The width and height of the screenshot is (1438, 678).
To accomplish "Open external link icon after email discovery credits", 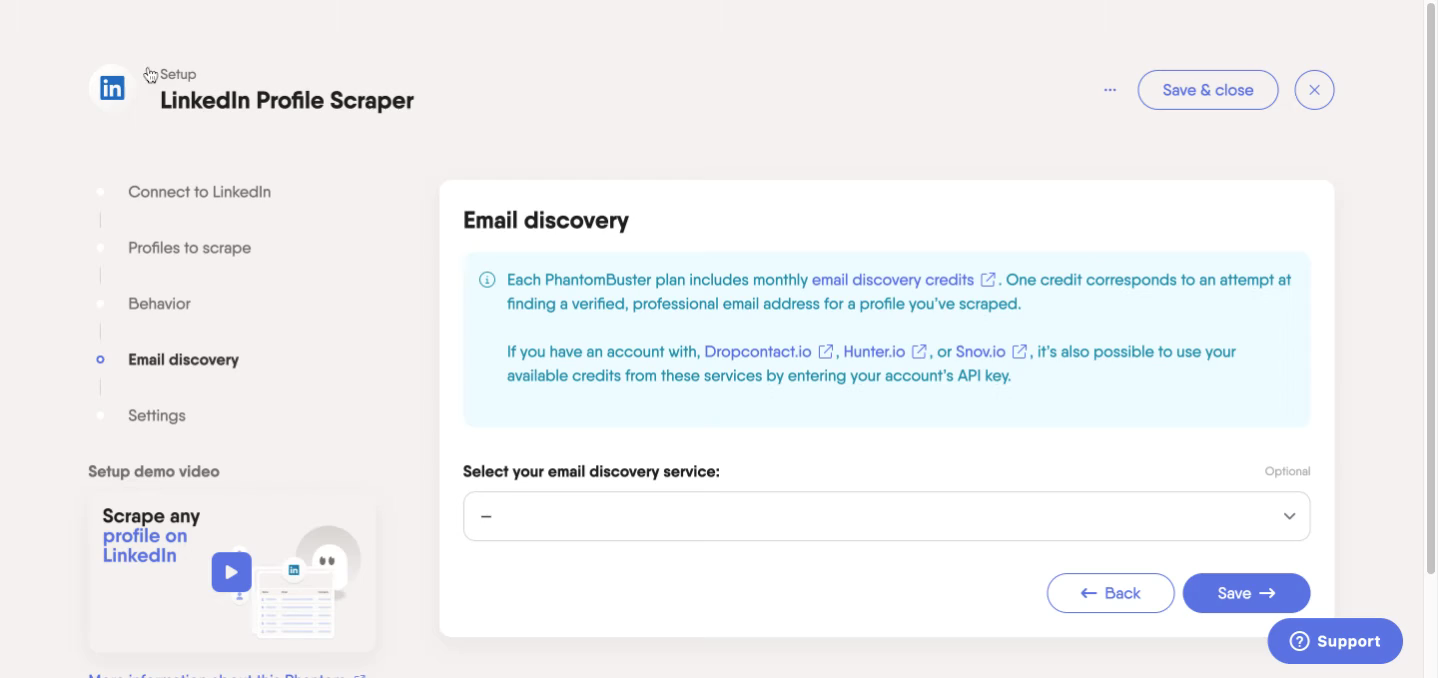I will point(988,280).
